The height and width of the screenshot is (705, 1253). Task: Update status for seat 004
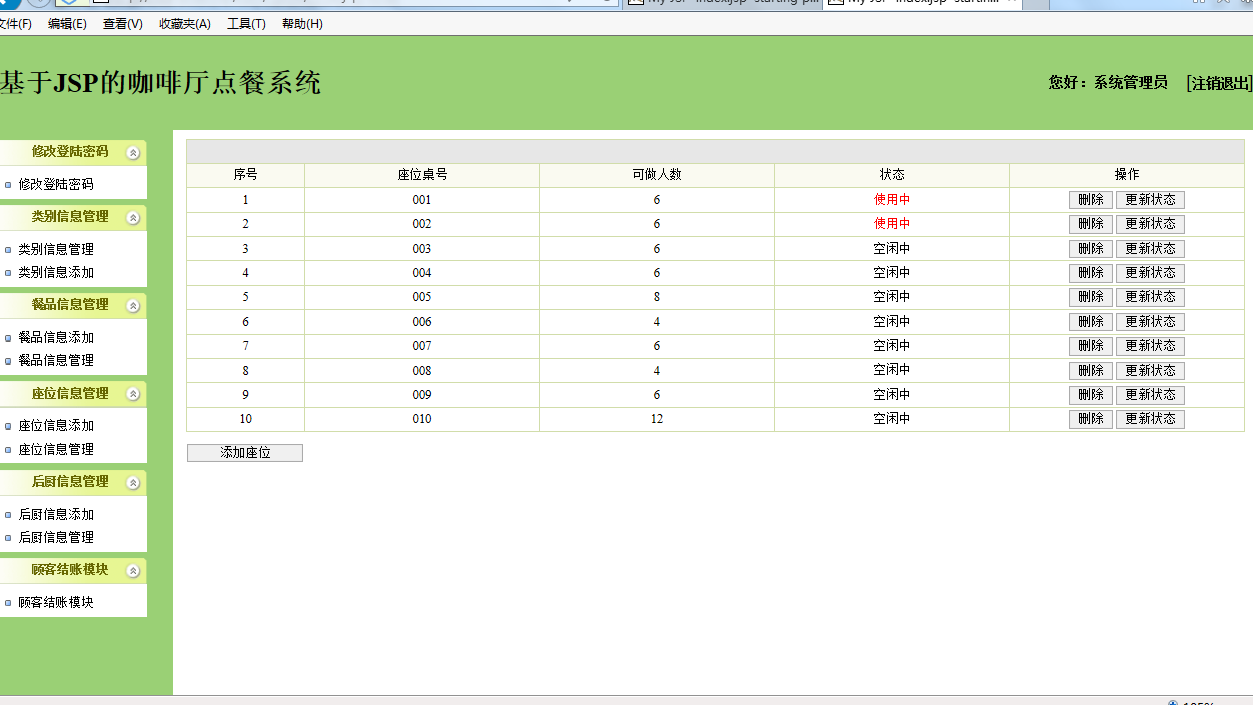coord(1150,273)
